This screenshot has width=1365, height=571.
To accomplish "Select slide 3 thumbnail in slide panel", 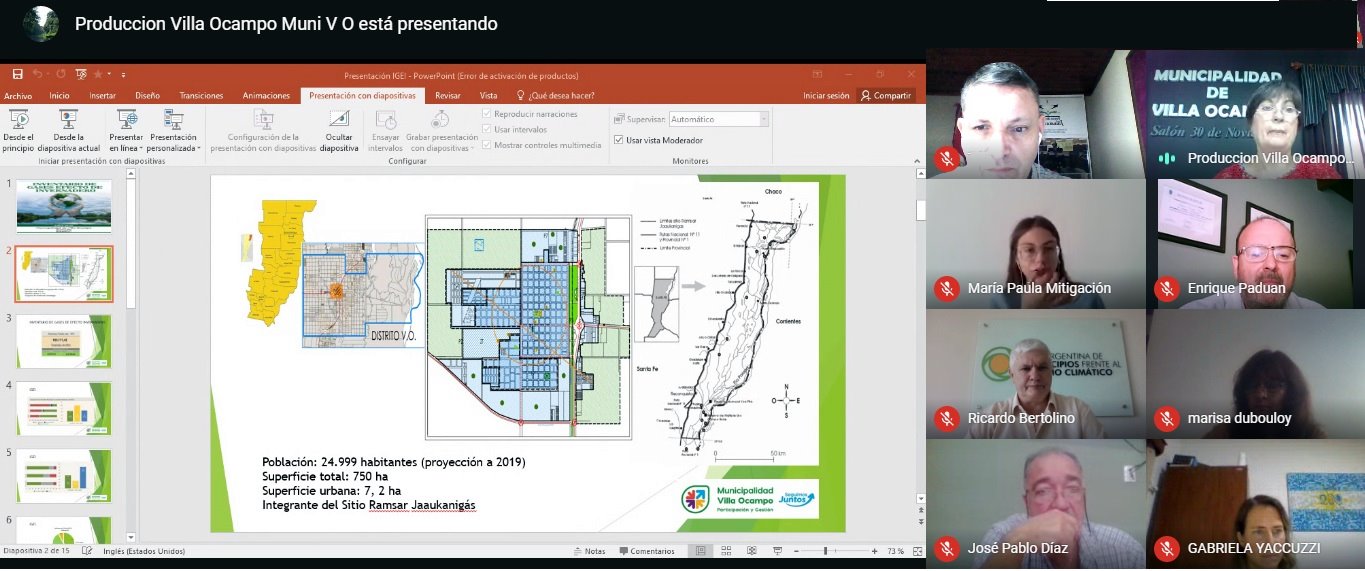I will click(64, 340).
